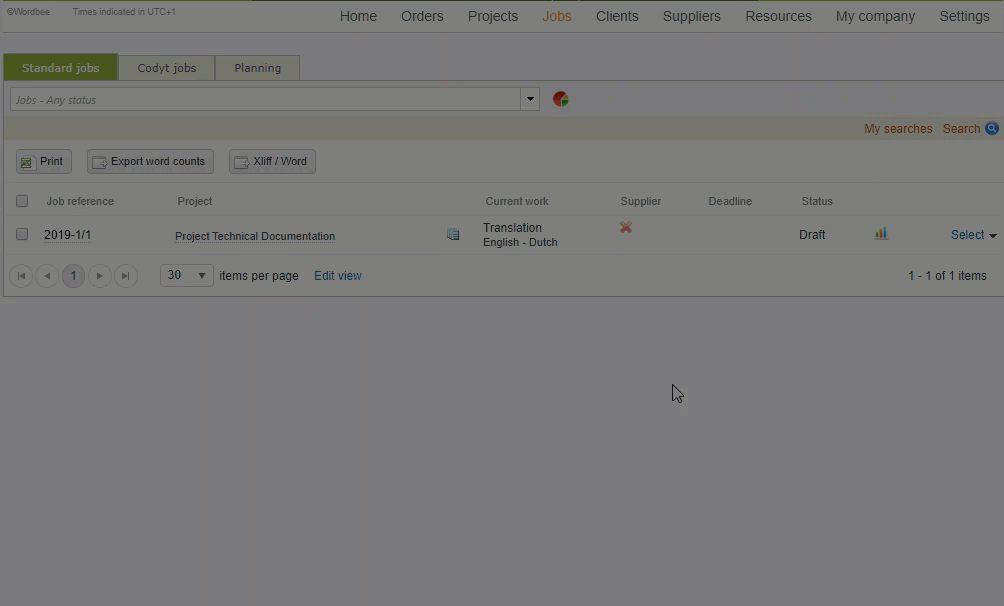Click the Jobs status filter input field
1004x606 pixels.
(265, 100)
